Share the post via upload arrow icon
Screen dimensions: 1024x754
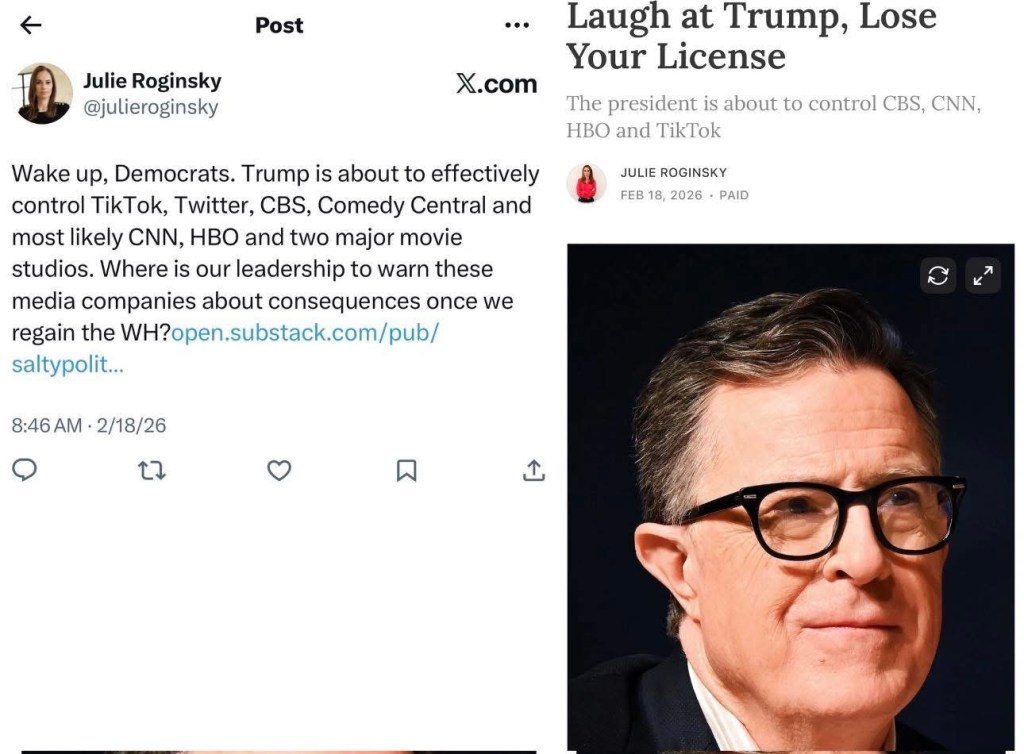coord(534,470)
